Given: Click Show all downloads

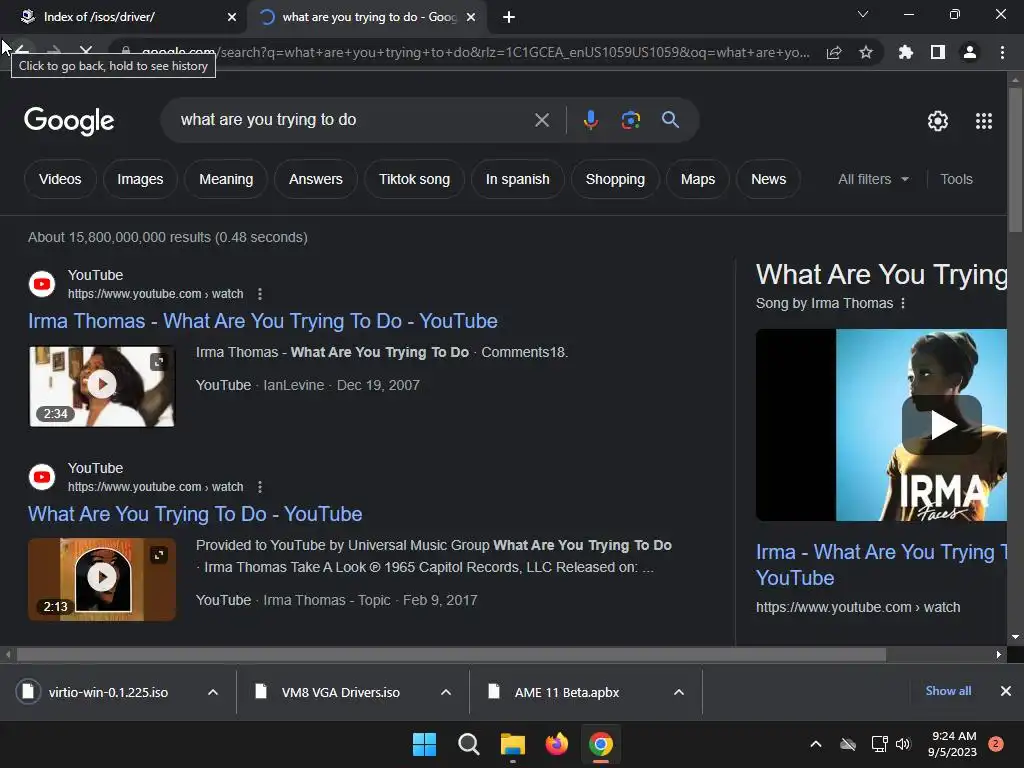Looking at the screenshot, I should coord(948,691).
